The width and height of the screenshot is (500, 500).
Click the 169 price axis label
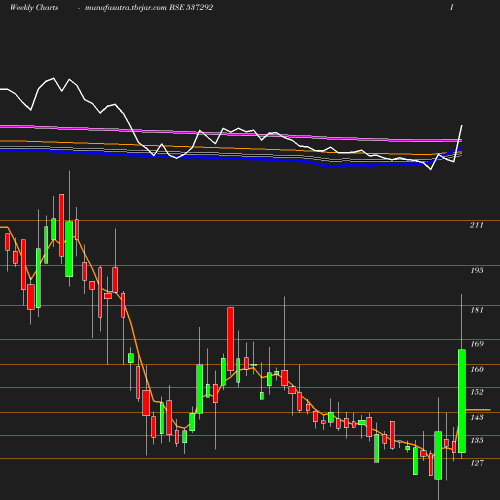point(477,344)
